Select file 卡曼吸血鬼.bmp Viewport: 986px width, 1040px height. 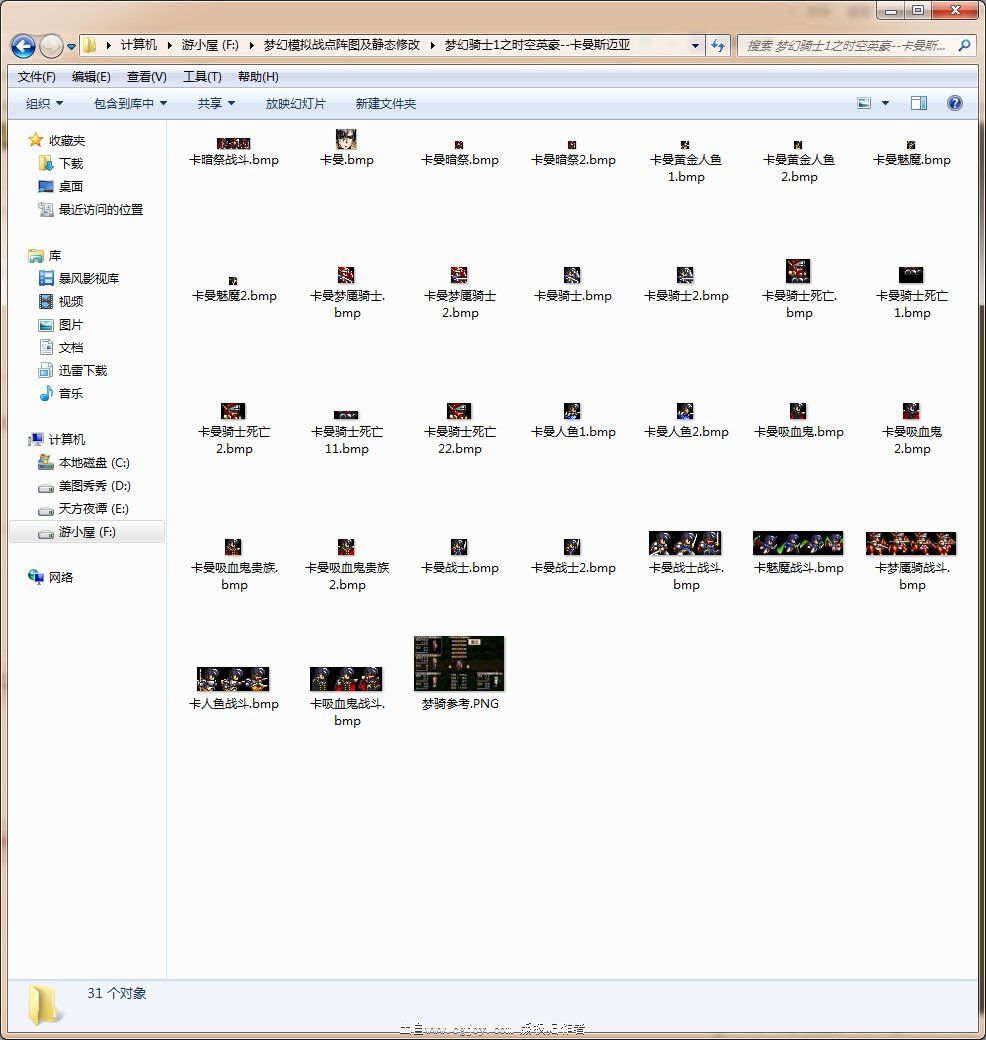click(799, 421)
